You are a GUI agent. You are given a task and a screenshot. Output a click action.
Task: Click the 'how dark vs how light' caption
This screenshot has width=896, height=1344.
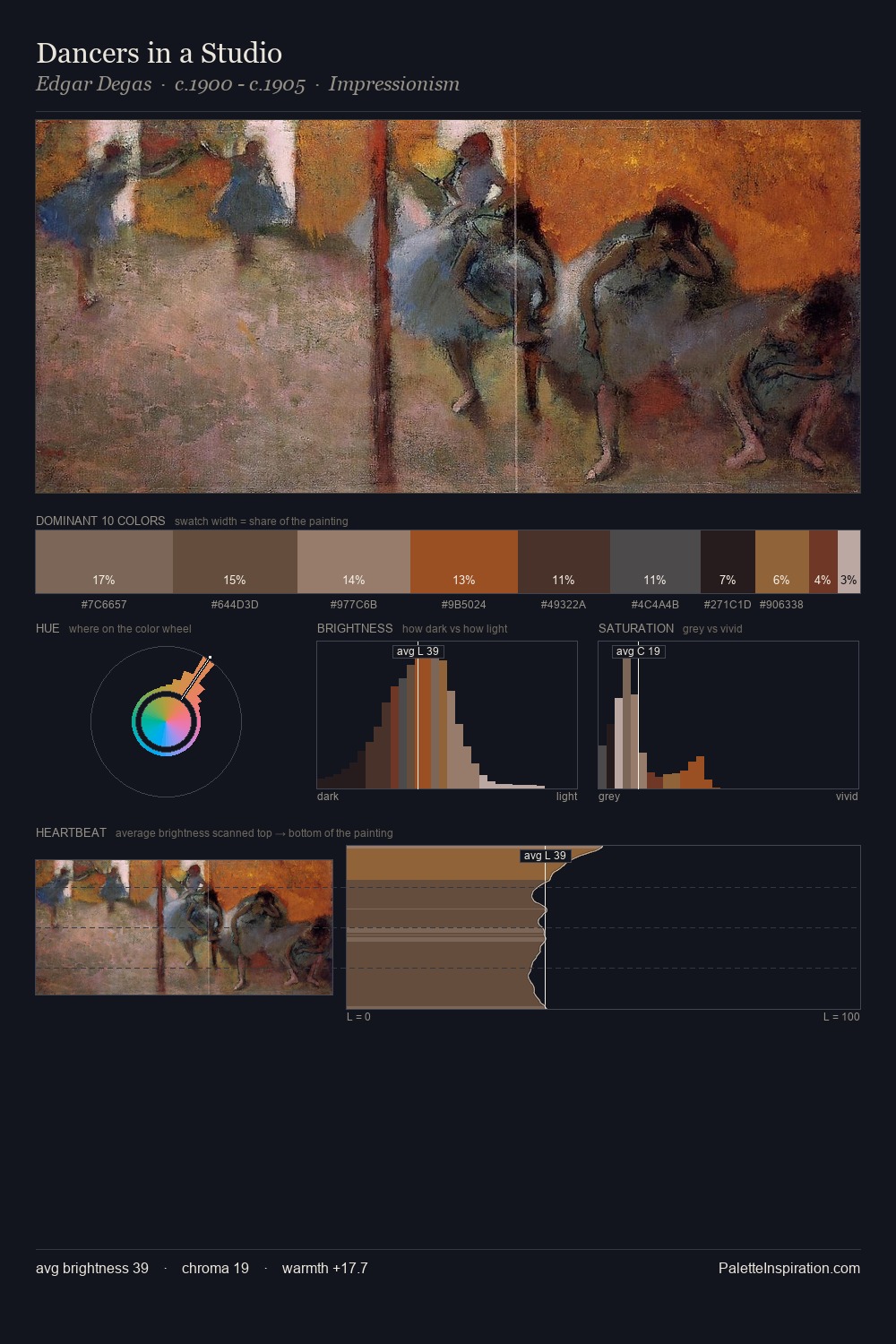click(455, 629)
